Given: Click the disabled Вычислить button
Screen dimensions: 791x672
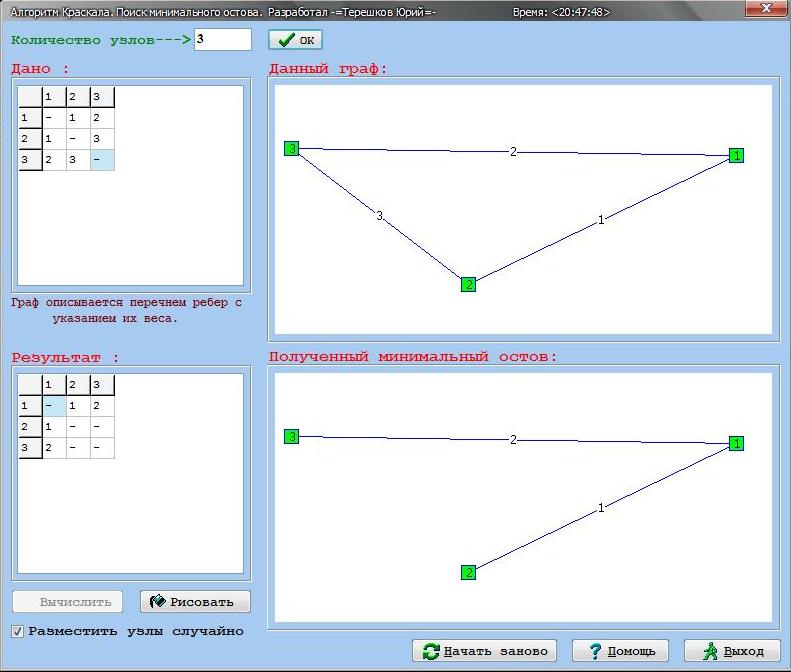Looking at the screenshot, I should point(68,602).
